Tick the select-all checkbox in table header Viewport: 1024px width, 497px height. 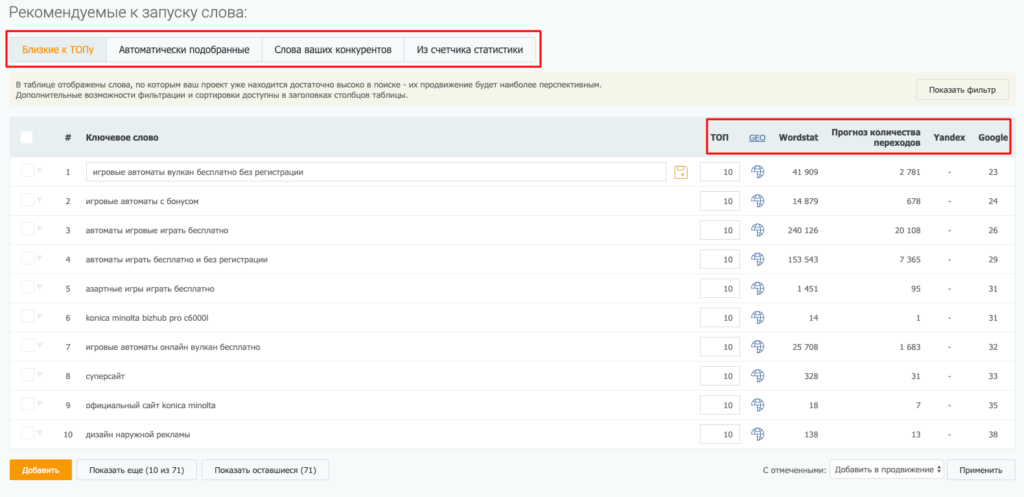pos(27,137)
